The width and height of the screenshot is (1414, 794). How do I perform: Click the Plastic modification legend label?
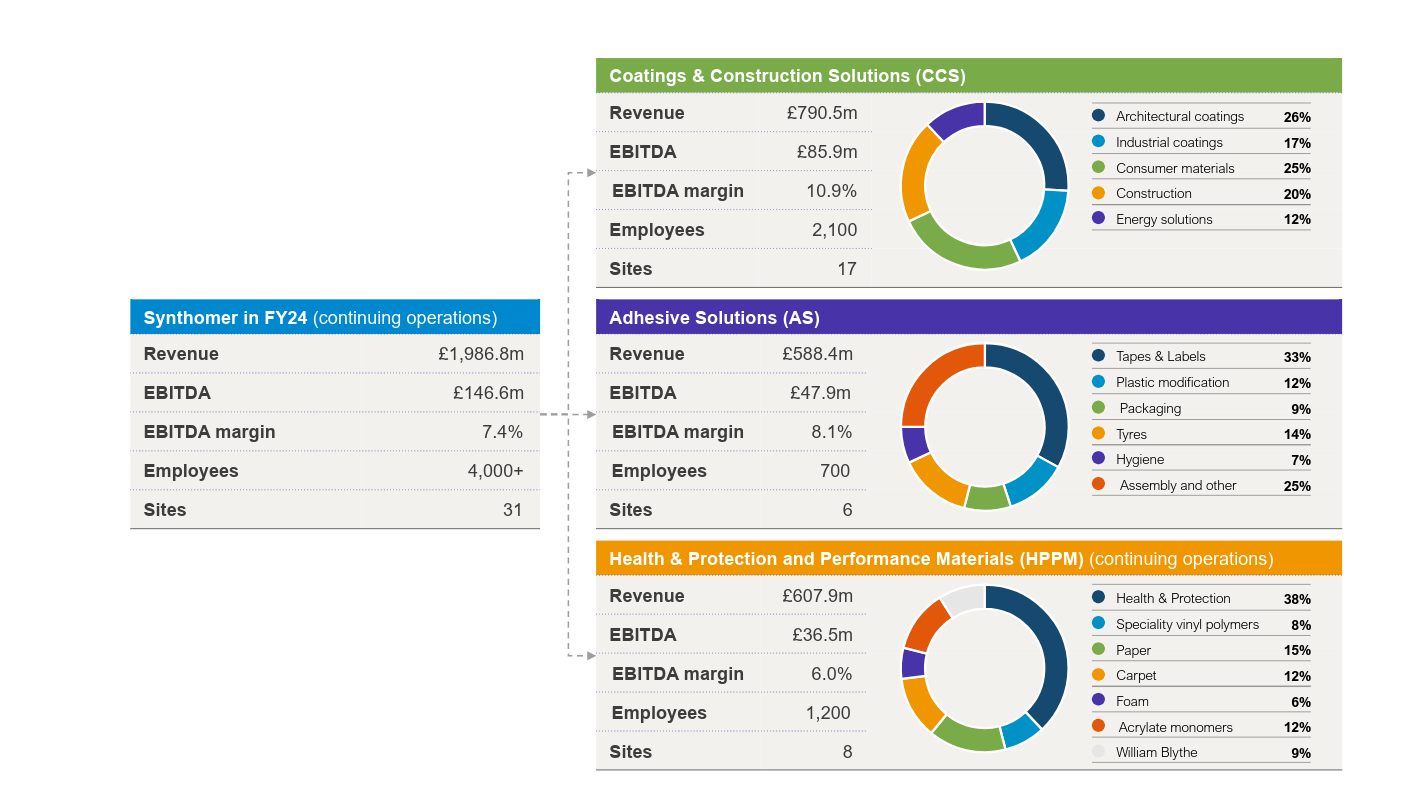point(1172,382)
